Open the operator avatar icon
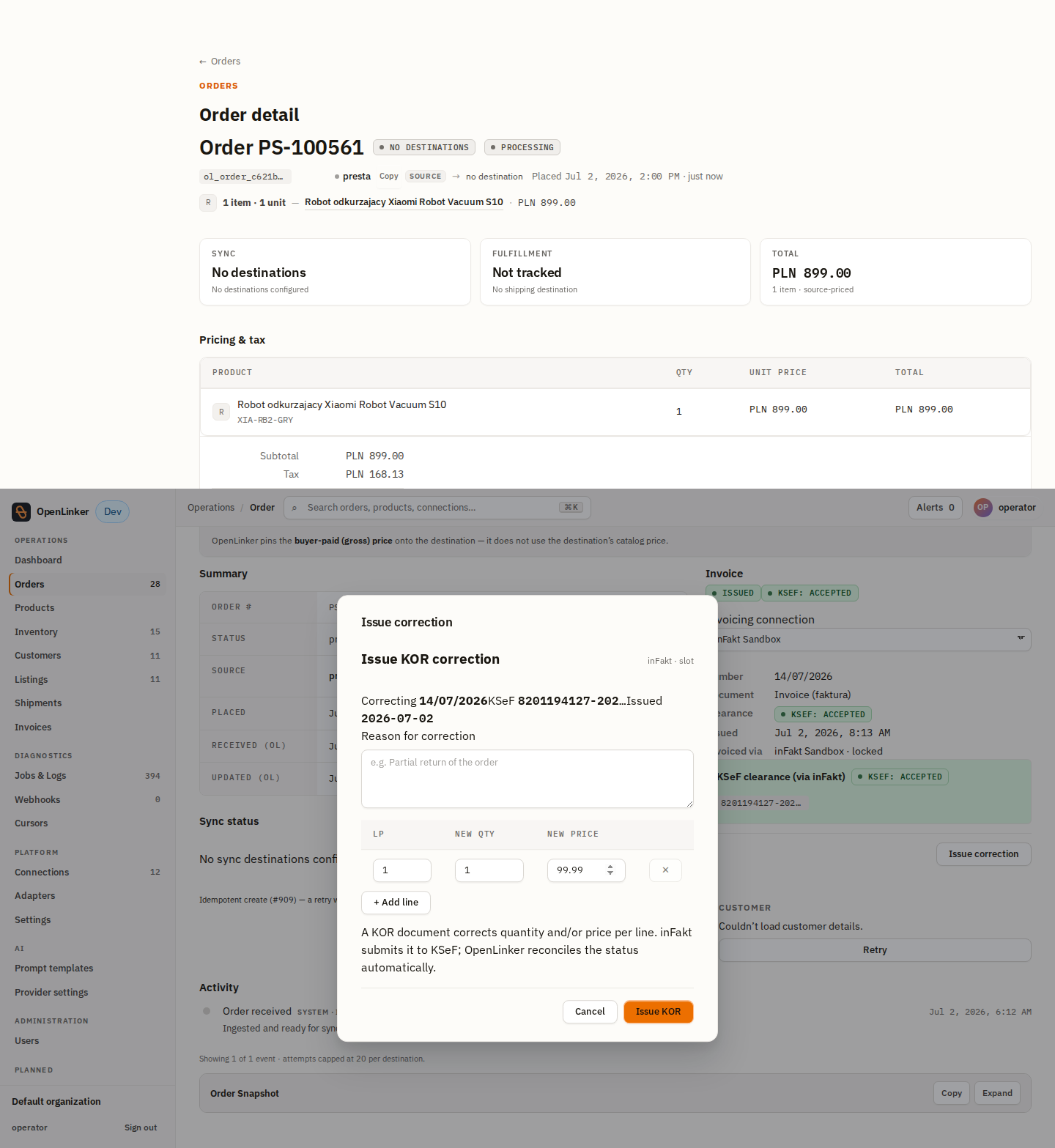Viewport: 1055px width, 1148px height. [982, 507]
